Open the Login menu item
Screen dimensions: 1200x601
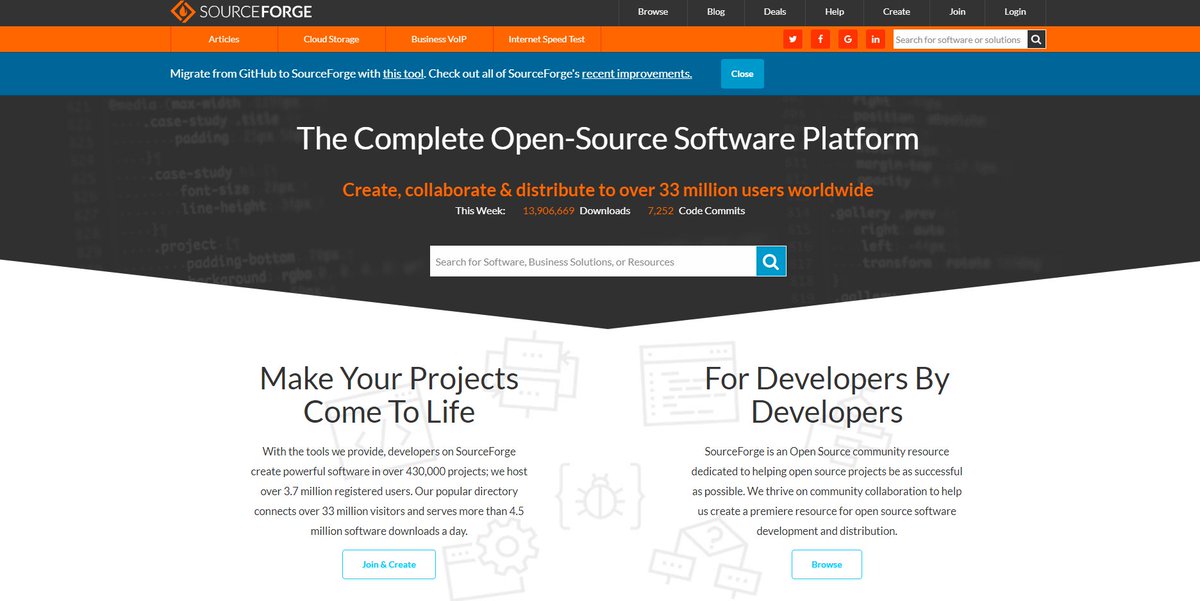pos(1015,12)
